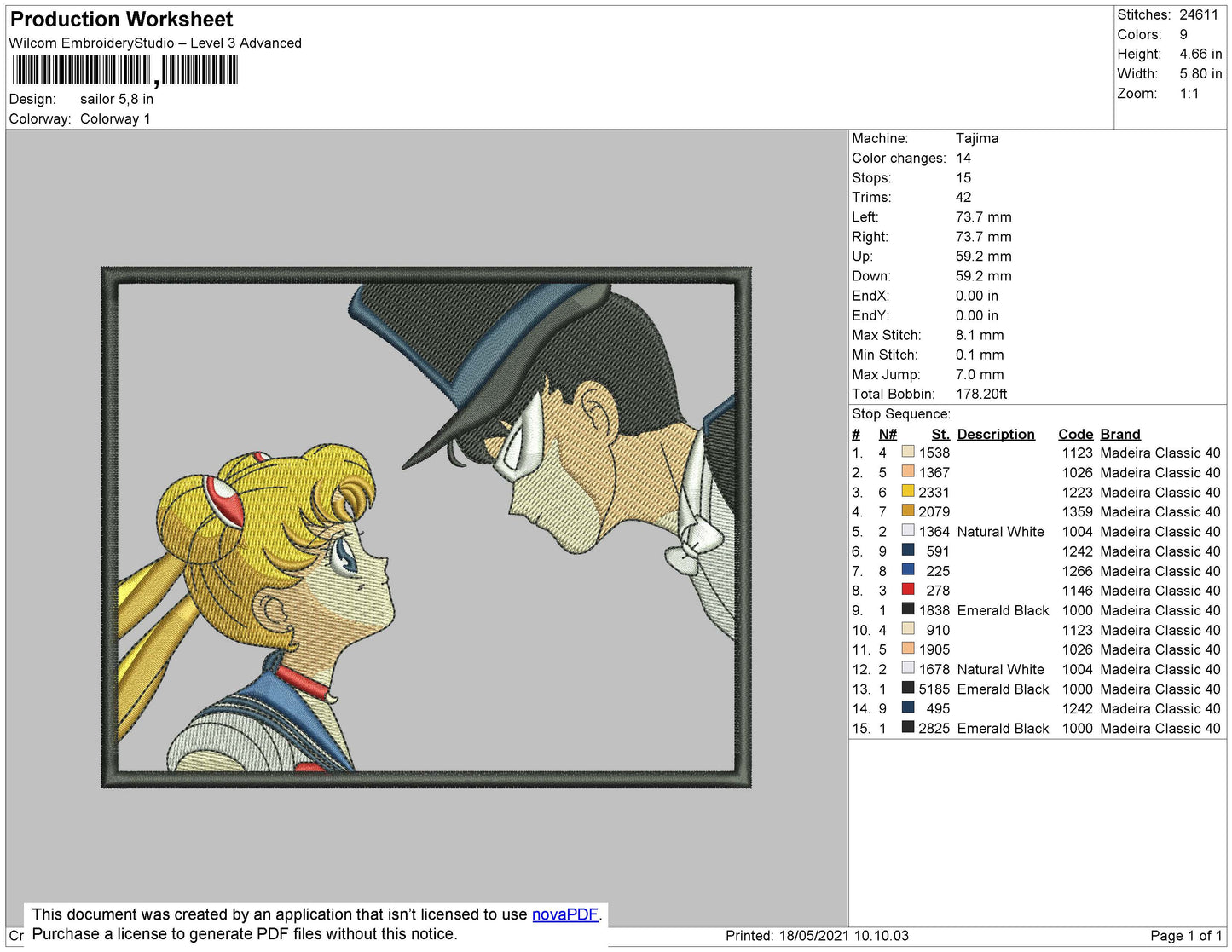Image resolution: width=1232 pixels, height=952 pixels.
Task: Select the peach swatch in stop 2
Action: 908,471
